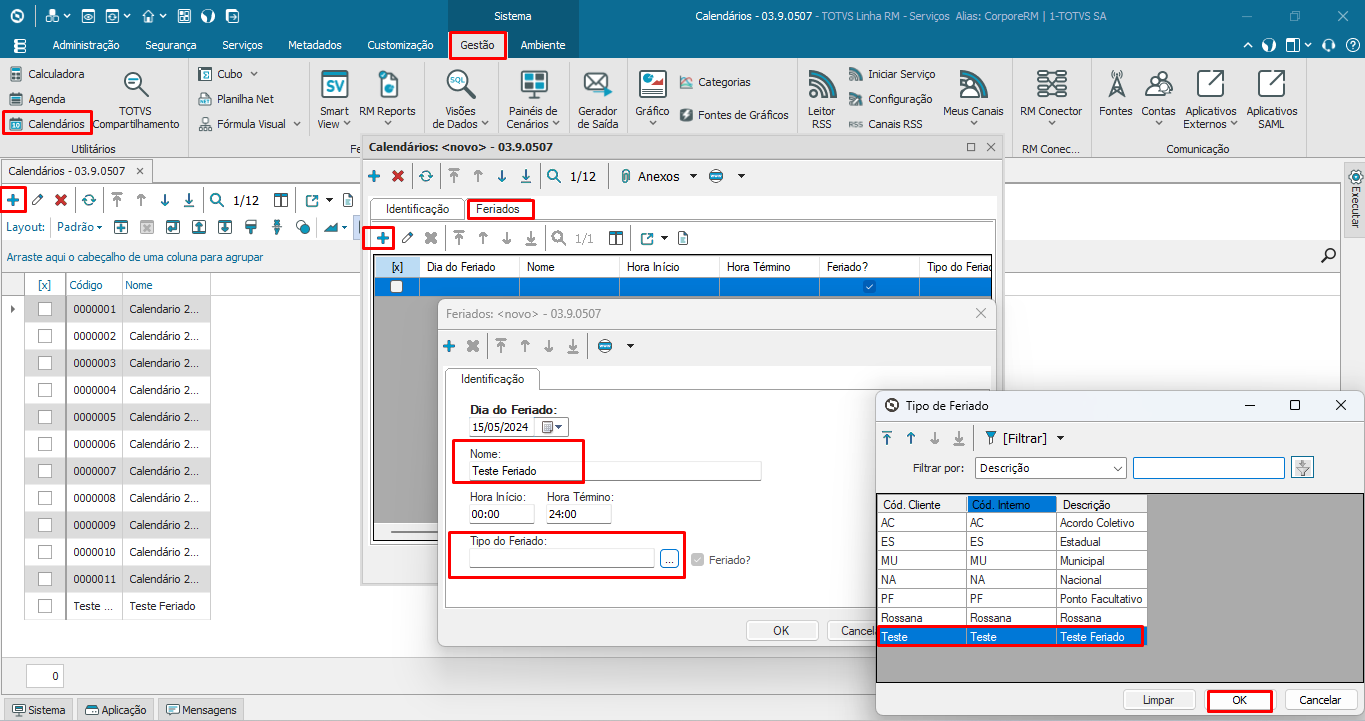
Task: Tick the checkbox for row 0000007
Action: click(45, 471)
